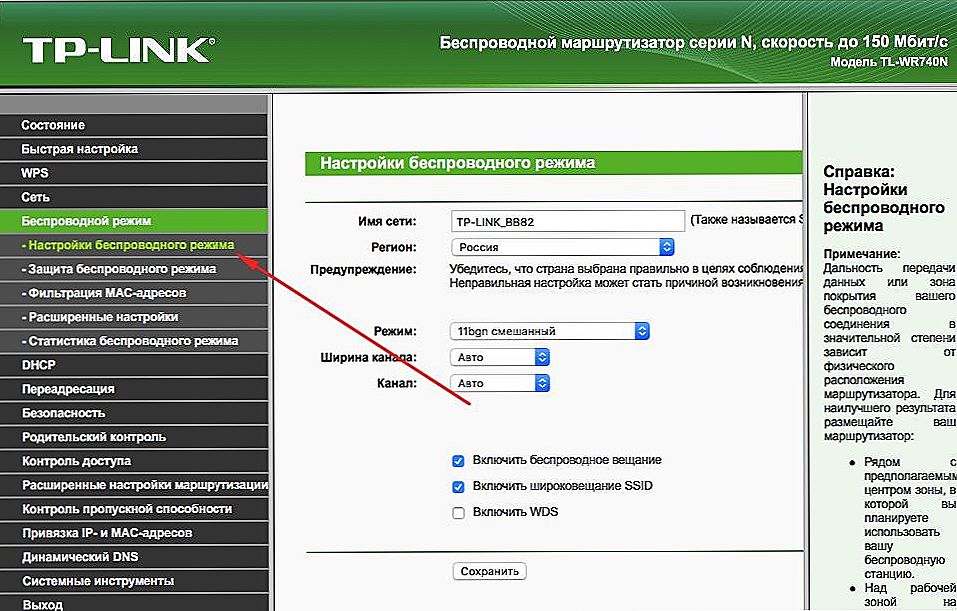
Task: Go to Фильтрация MAC-адресов
Action: tap(134, 293)
